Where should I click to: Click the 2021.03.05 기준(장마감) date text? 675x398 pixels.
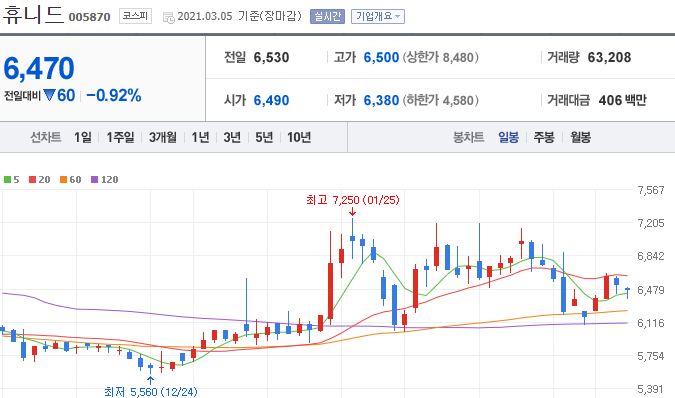(239, 16)
